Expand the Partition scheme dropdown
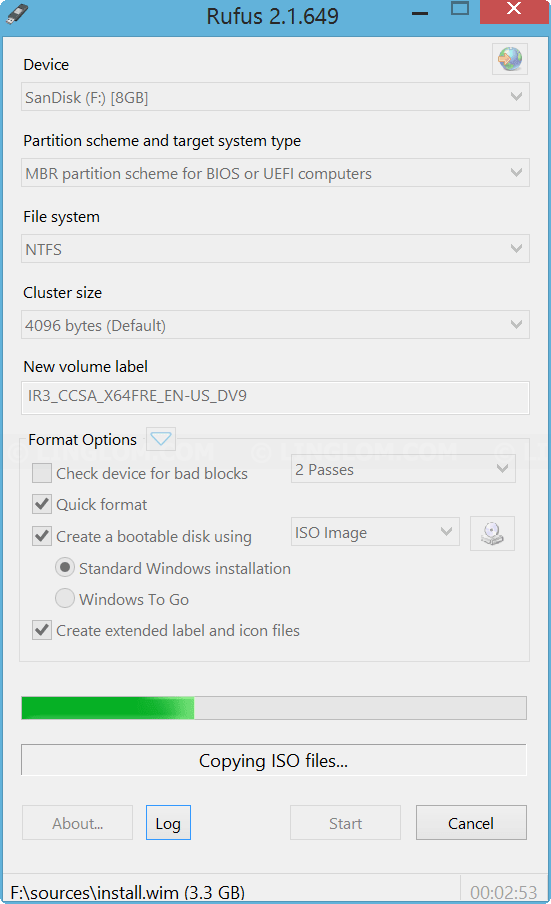The width and height of the screenshot is (551, 904). point(276,173)
